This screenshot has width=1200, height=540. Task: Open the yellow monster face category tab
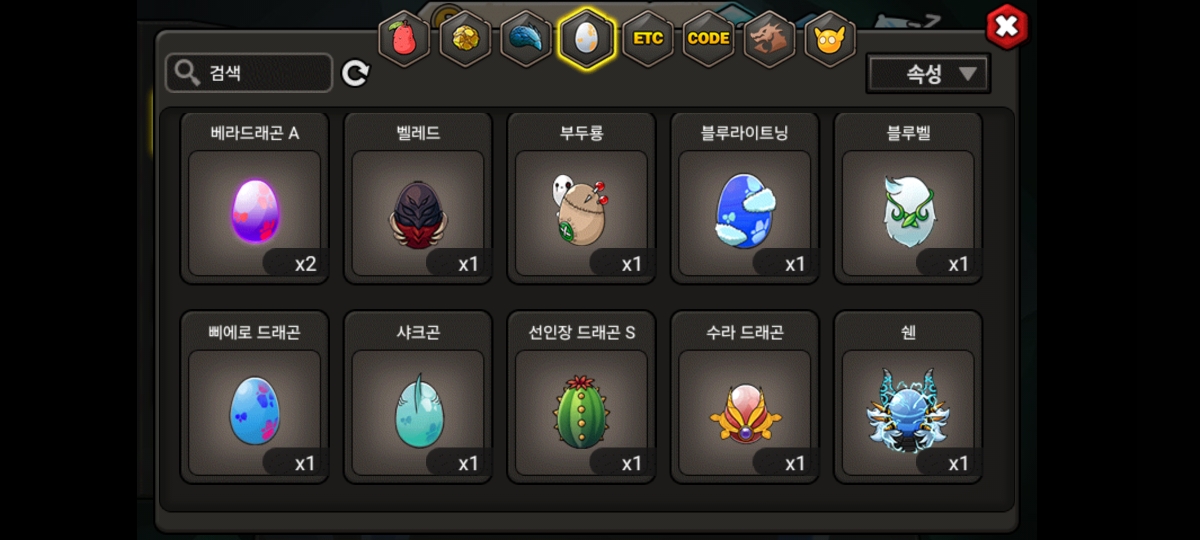pos(830,40)
